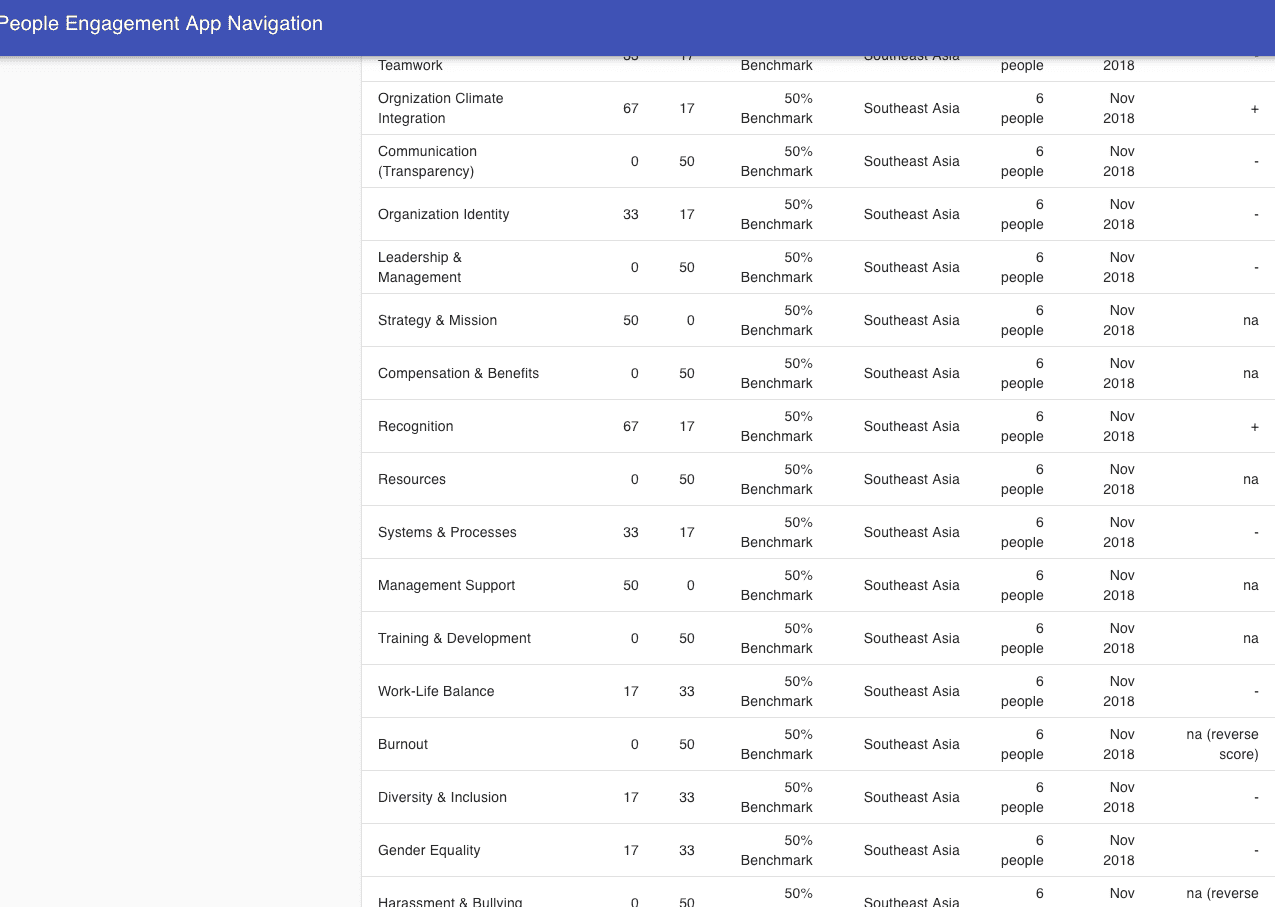The width and height of the screenshot is (1275, 907).
Task: Click the 50% Benchmark cell in Recognition row
Action: click(777, 426)
